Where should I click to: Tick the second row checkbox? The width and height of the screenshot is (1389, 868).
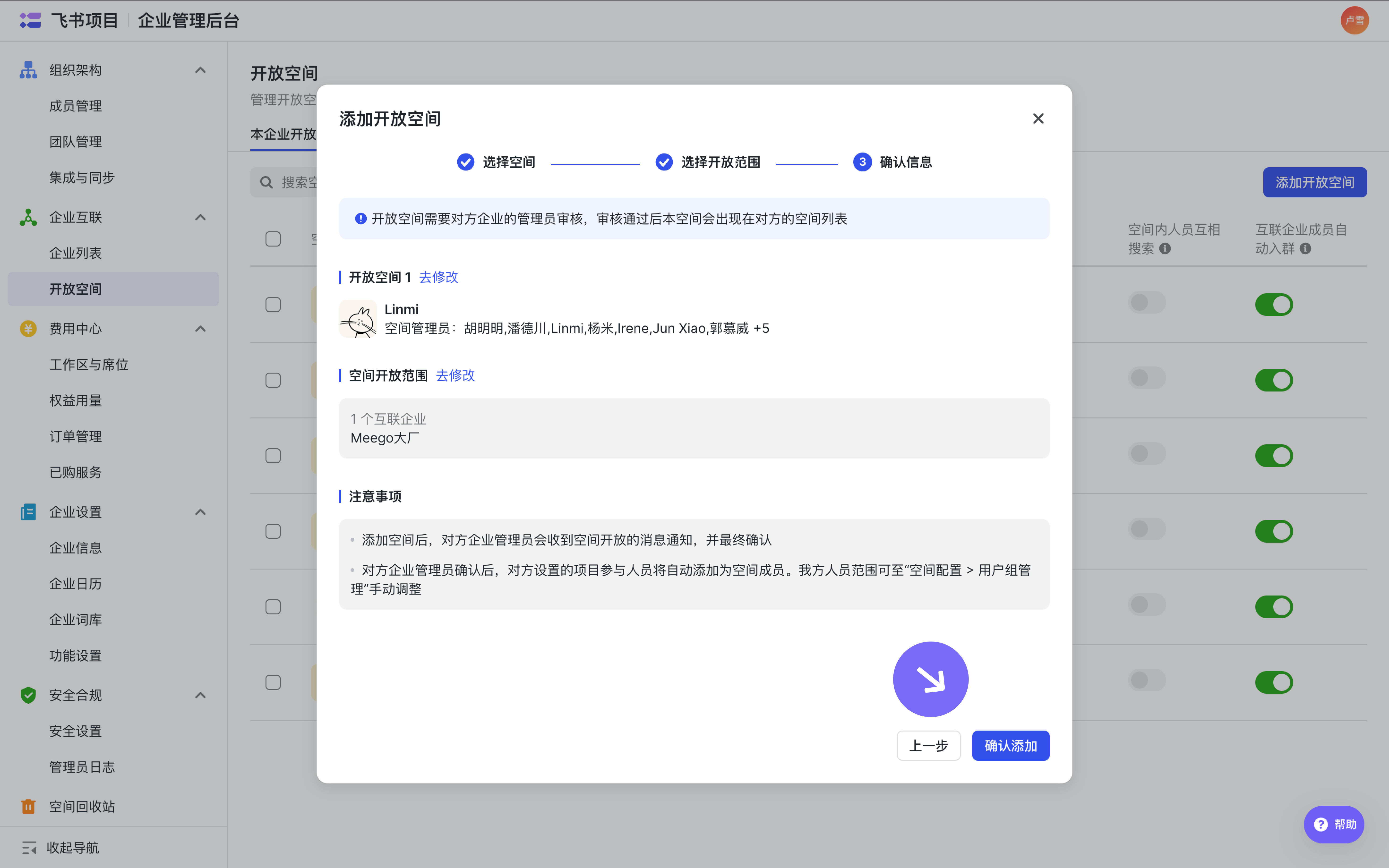(273, 380)
